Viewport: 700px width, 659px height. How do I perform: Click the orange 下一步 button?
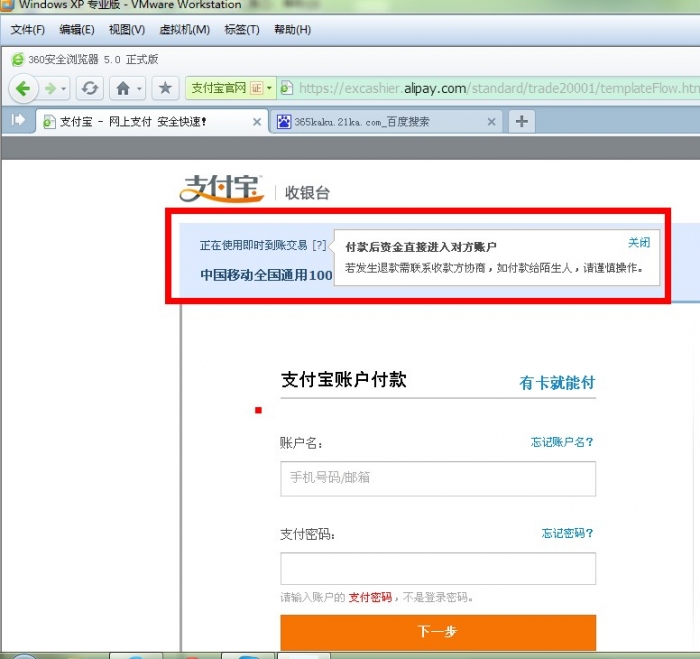[438, 632]
